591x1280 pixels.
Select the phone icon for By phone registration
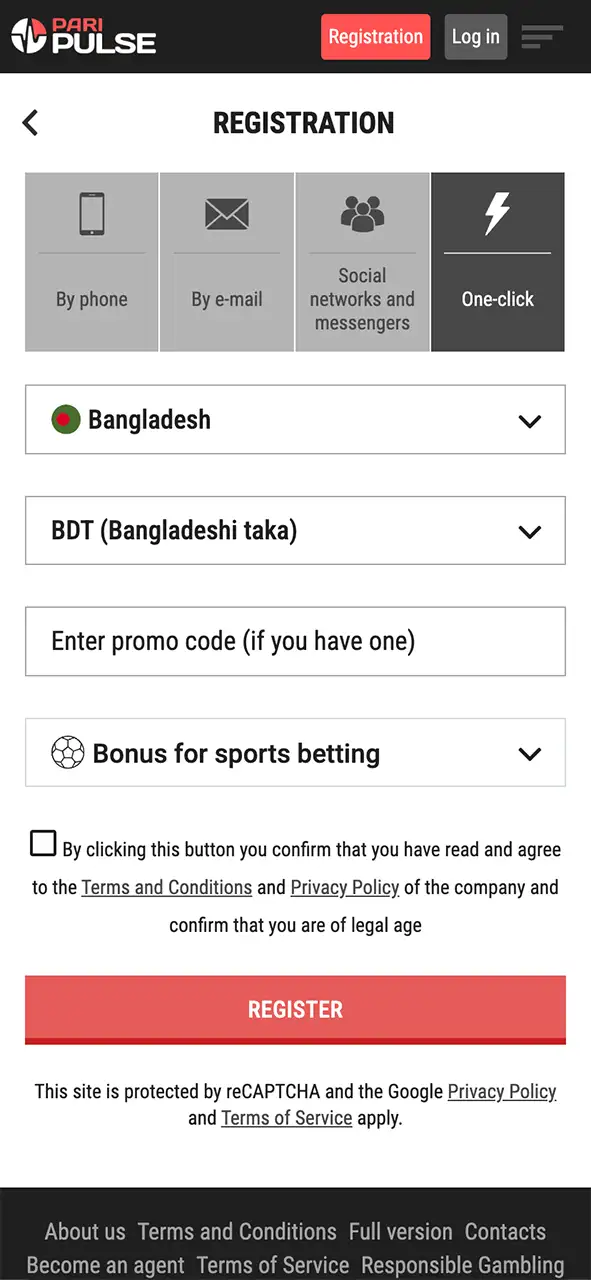[x=91, y=213]
